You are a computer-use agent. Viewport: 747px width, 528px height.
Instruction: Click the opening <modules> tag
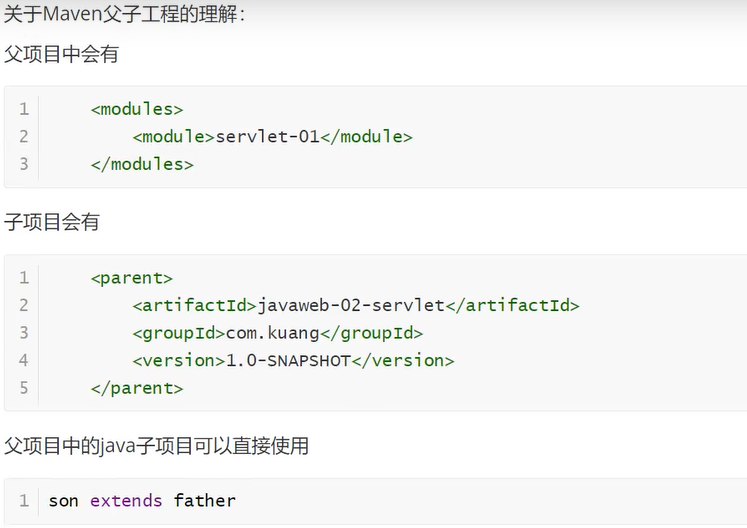[136, 109]
